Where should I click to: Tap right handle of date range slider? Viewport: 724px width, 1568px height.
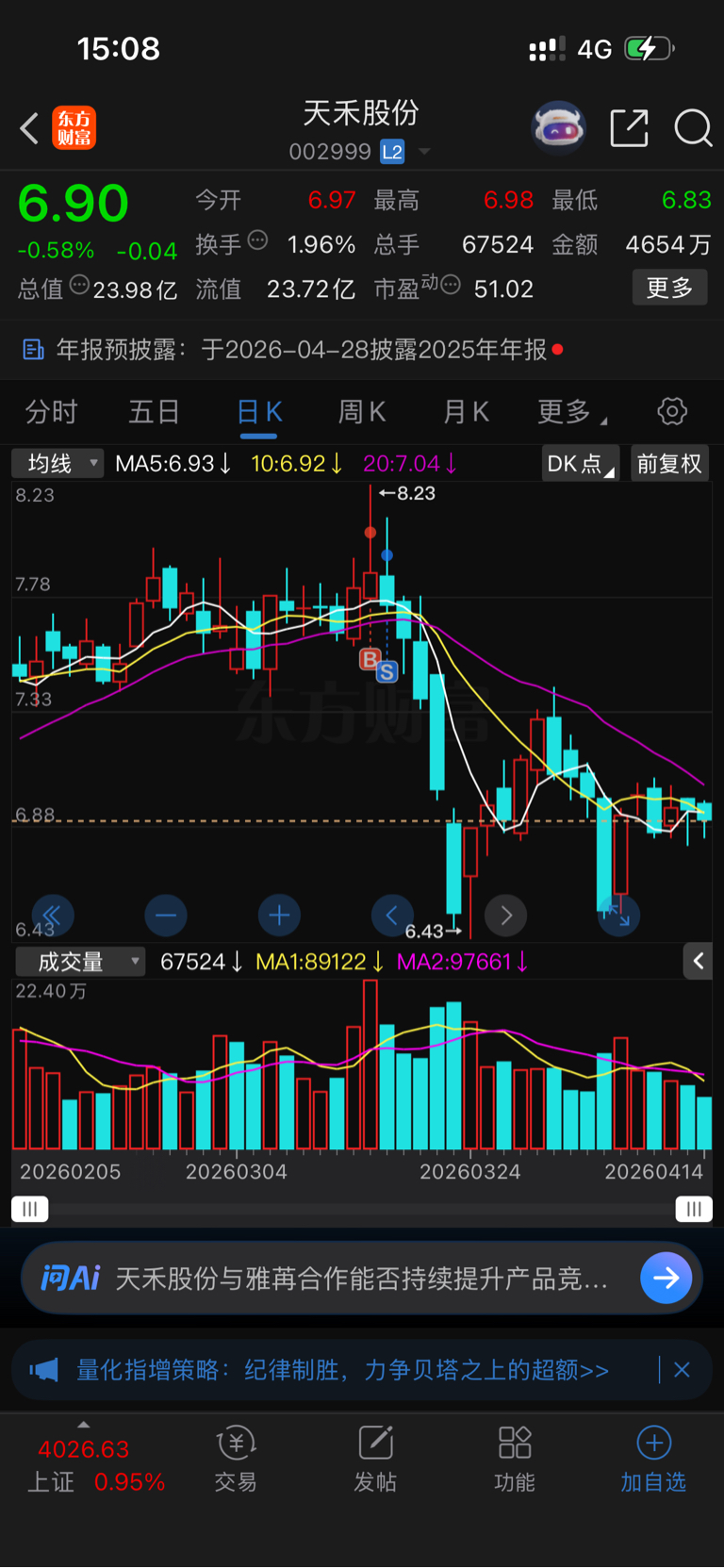pos(694,1209)
